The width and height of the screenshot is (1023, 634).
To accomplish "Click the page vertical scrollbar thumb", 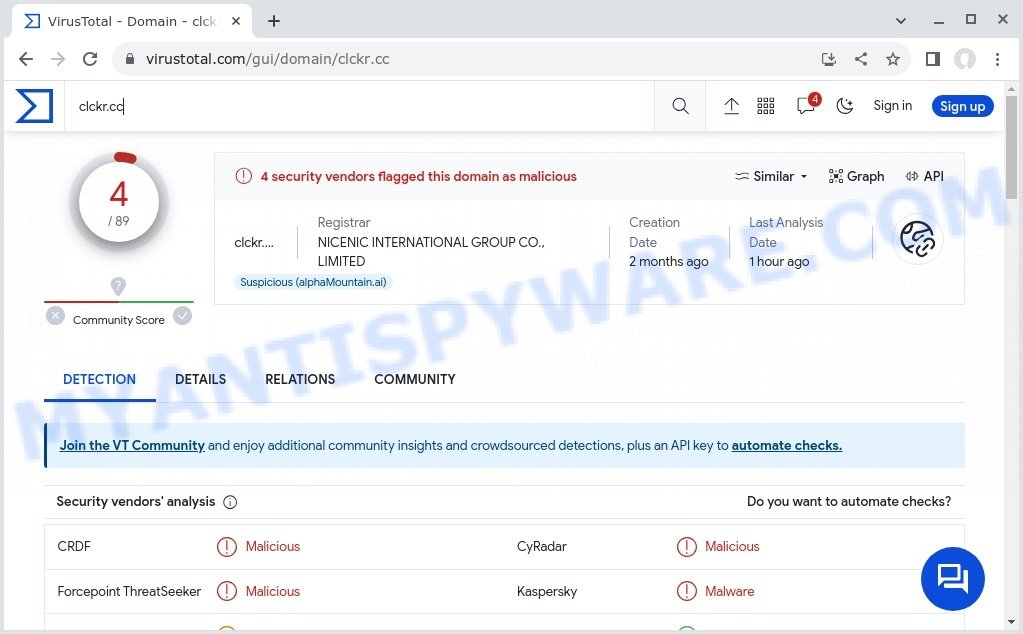I will pos(1011,147).
